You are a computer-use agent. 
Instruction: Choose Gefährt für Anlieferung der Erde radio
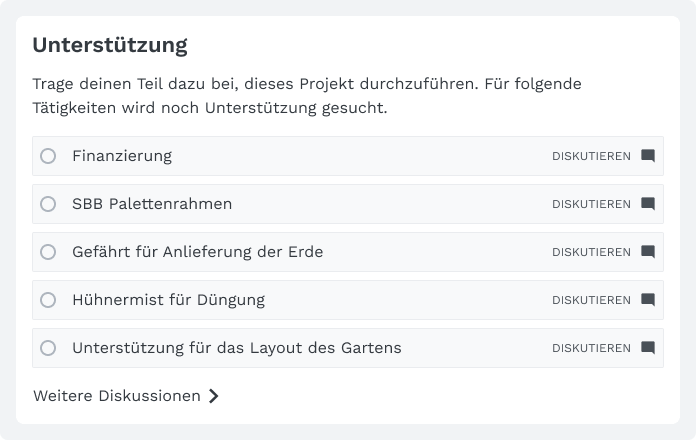48,252
